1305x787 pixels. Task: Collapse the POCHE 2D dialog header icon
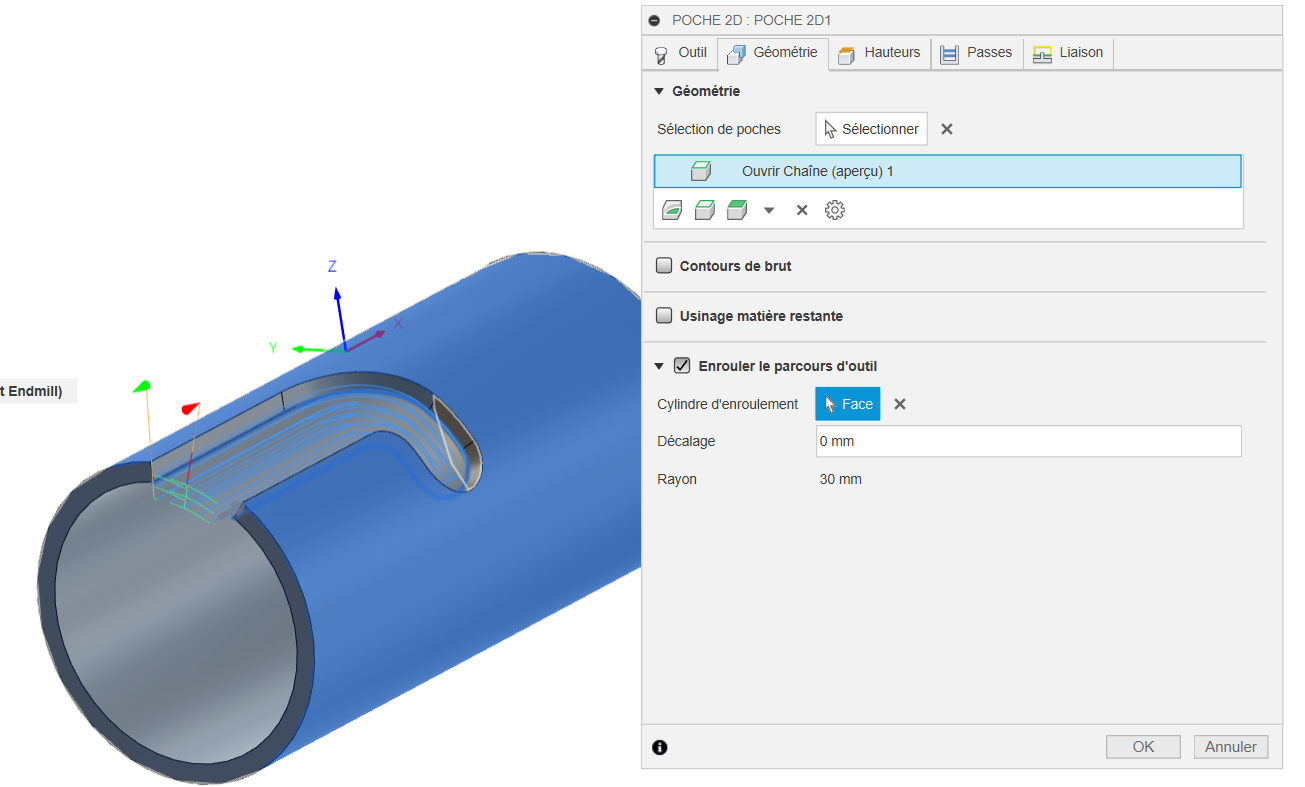(654, 20)
